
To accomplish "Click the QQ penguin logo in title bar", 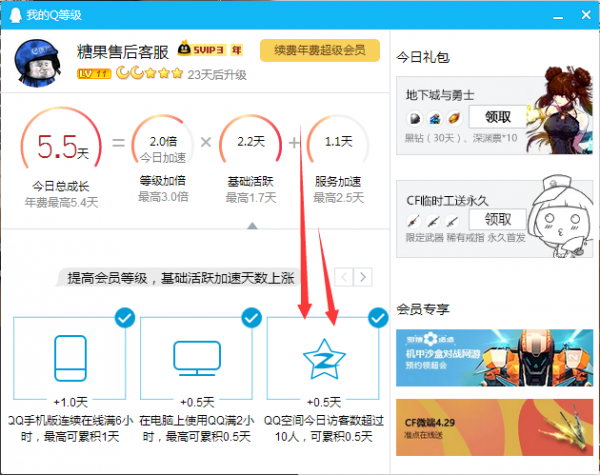I will [15, 15].
